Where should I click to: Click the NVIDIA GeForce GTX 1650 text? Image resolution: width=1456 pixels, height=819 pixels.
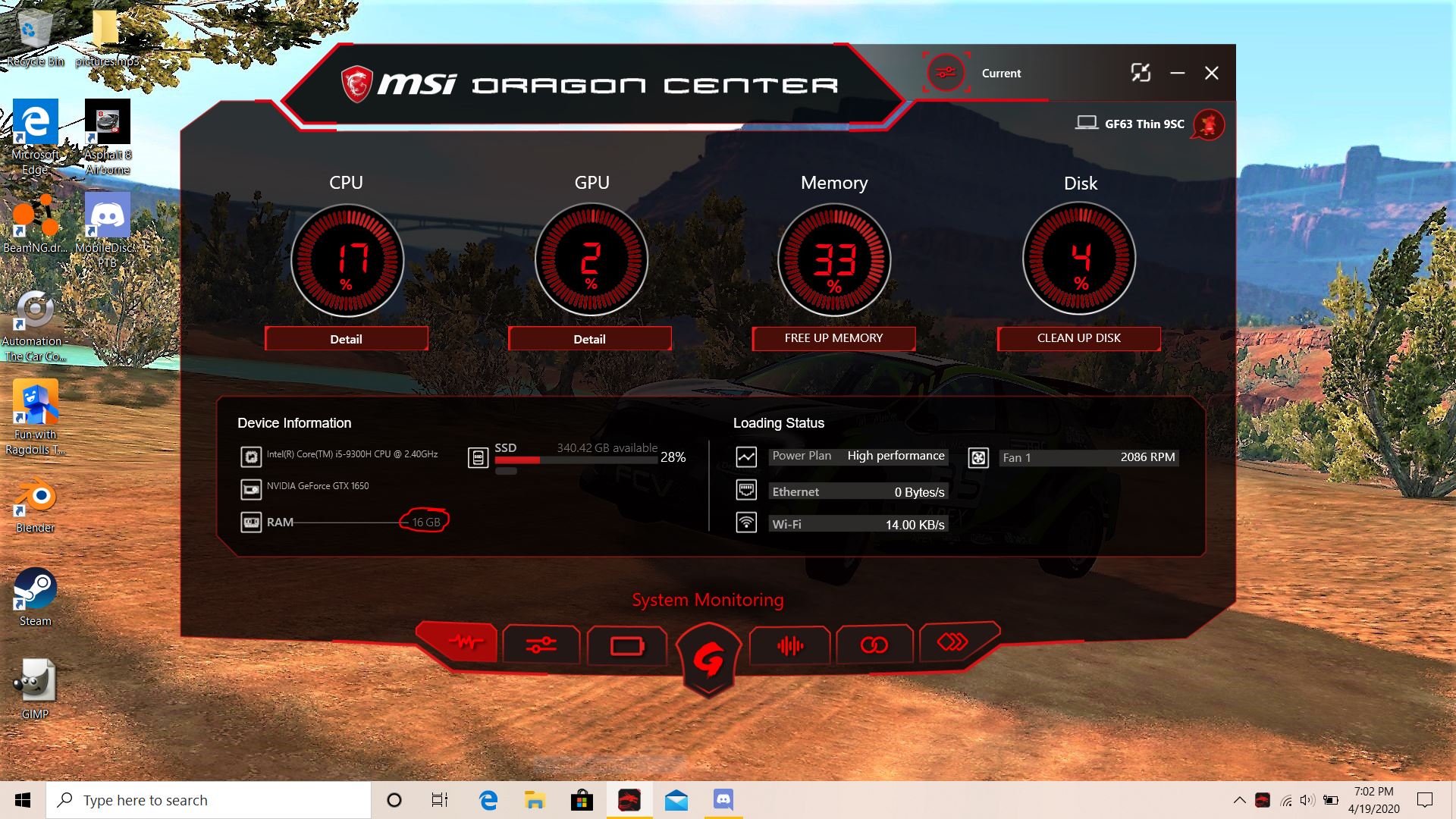[x=318, y=486]
